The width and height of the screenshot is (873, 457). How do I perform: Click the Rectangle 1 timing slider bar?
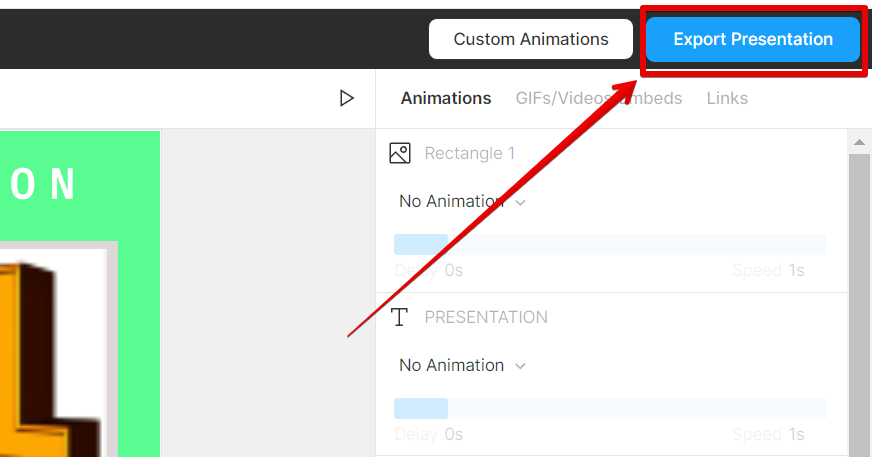coord(610,245)
